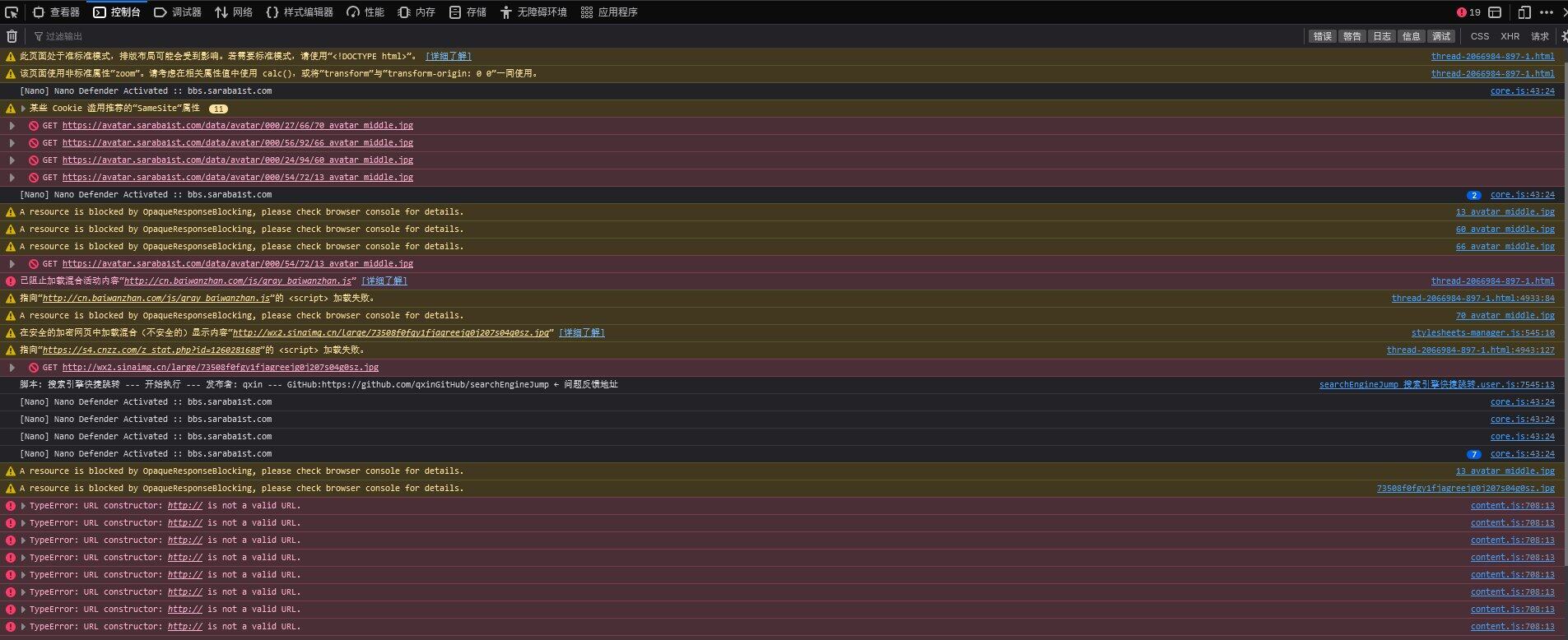
Task: Expand GET request for 70_avatar_middle.jpg
Action: [x=12, y=126]
